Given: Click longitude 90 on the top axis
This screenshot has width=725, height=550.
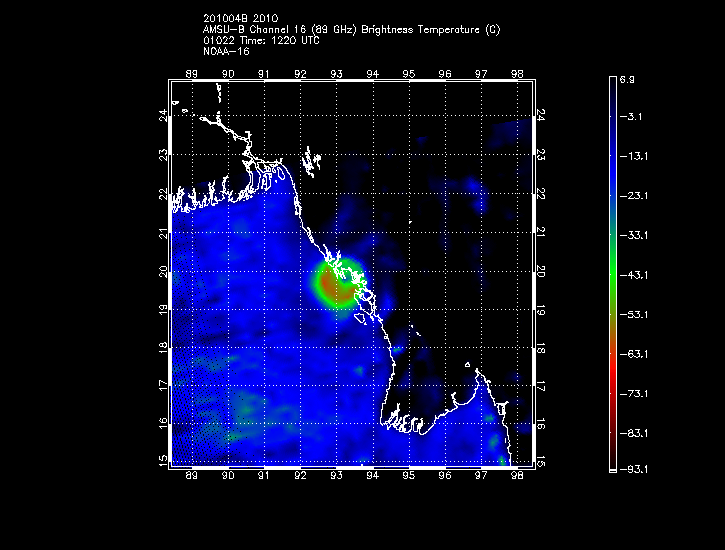Looking at the screenshot, I should click(x=228, y=74).
